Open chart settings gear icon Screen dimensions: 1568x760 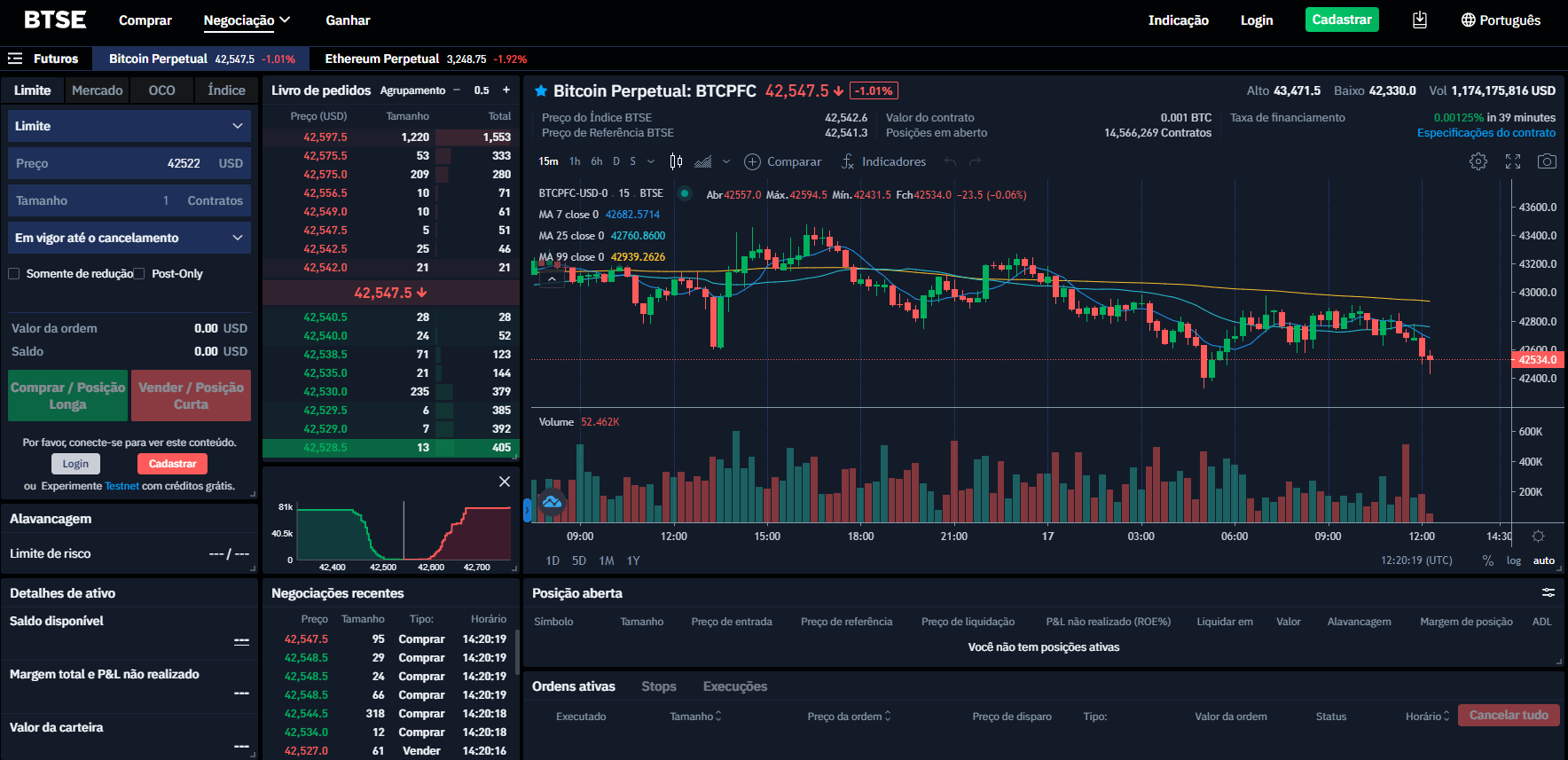(x=1478, y=161)
